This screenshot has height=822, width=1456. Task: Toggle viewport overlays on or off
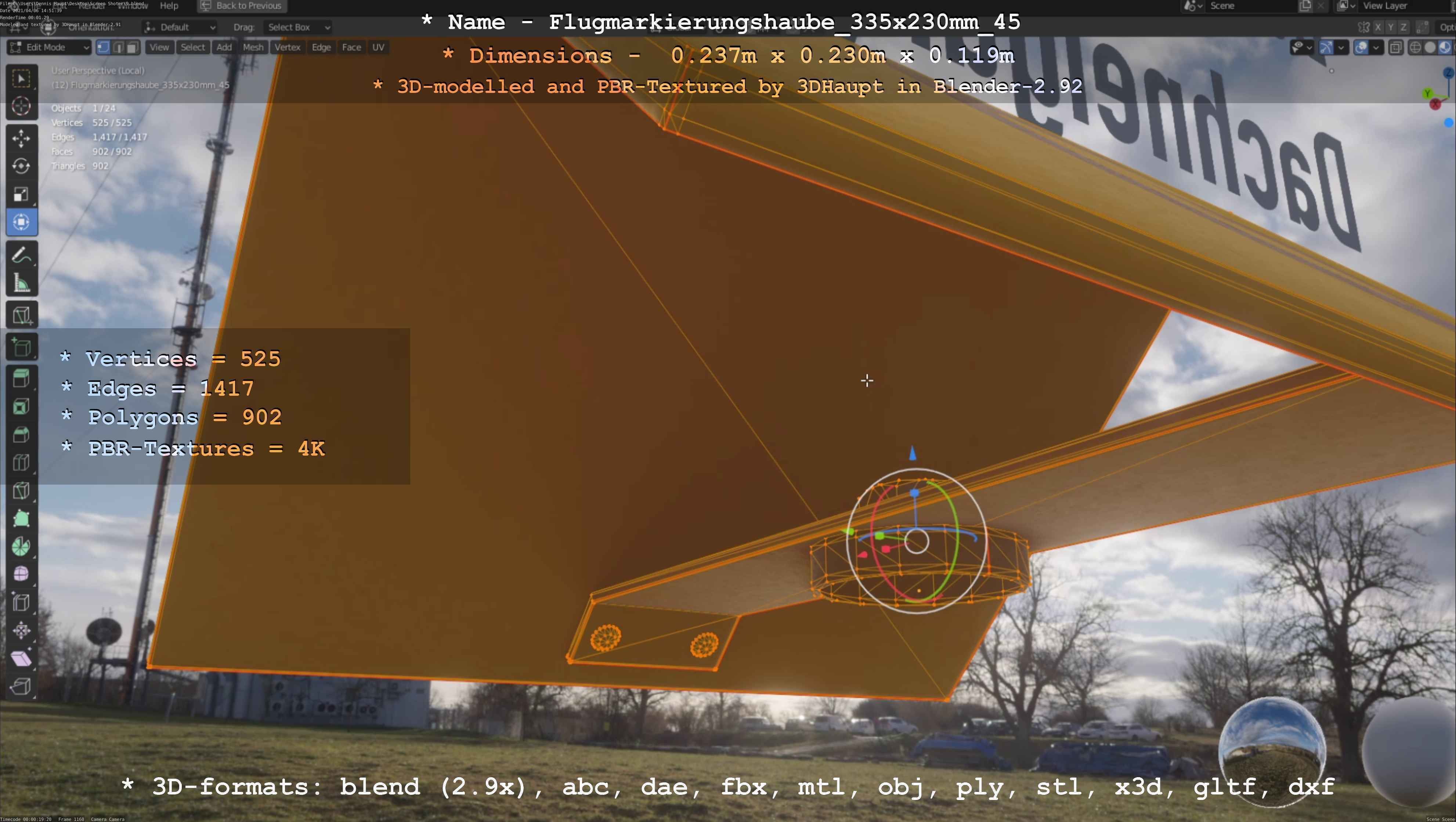[1361, 47]
